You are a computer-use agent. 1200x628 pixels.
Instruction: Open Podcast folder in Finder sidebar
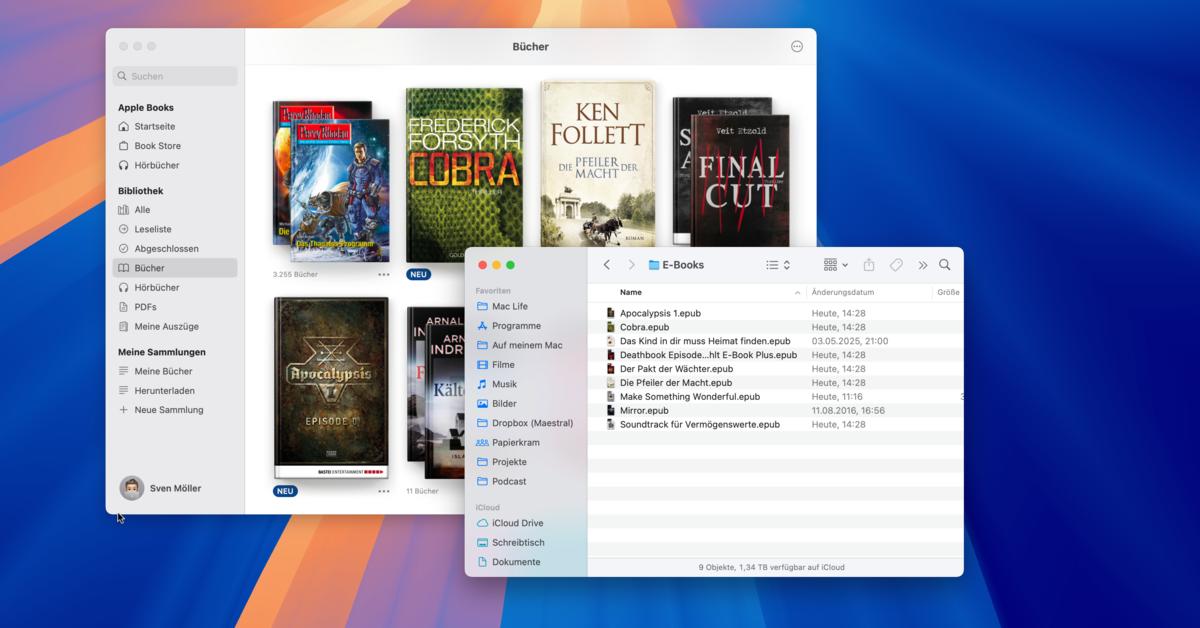pyautogui.click(x=509, y=481)
